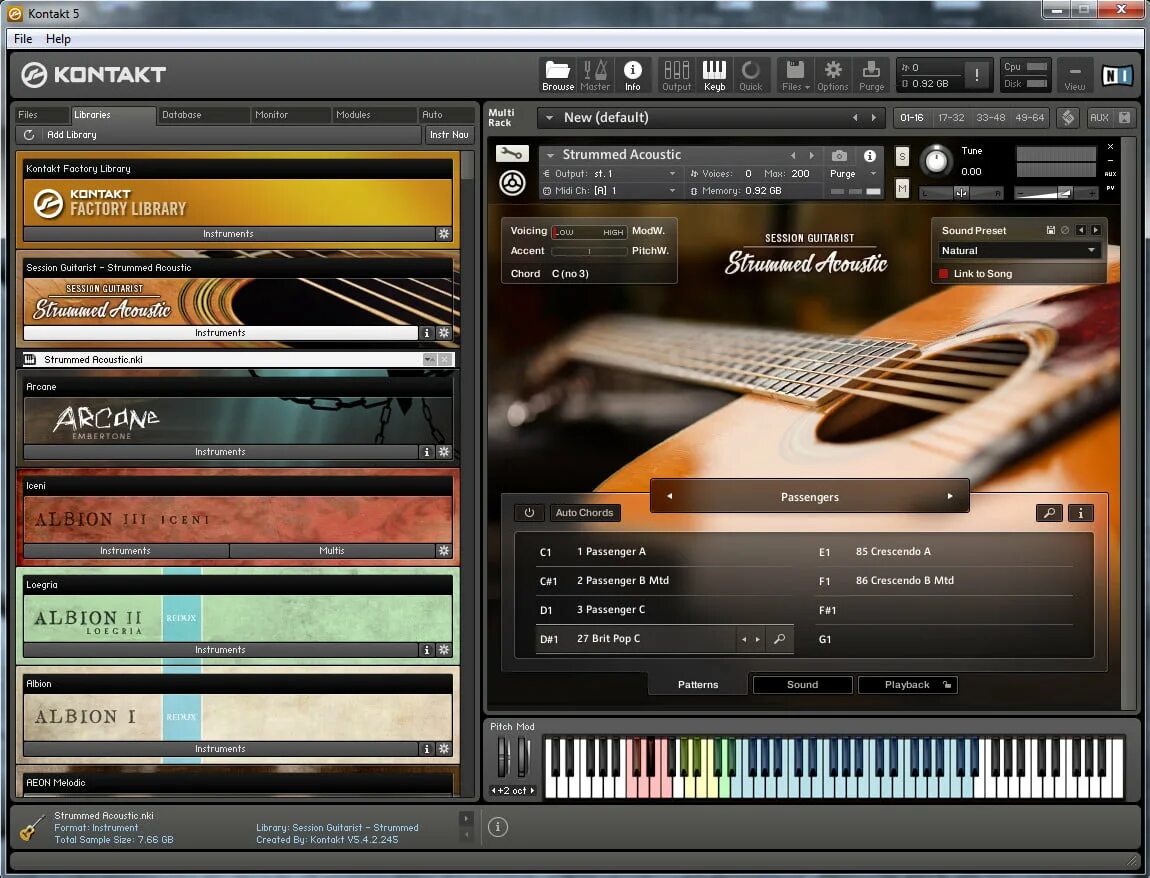The height and width of the screenshot is (878, 1150).
Task: Open the File menu
Action: point(23,39)
